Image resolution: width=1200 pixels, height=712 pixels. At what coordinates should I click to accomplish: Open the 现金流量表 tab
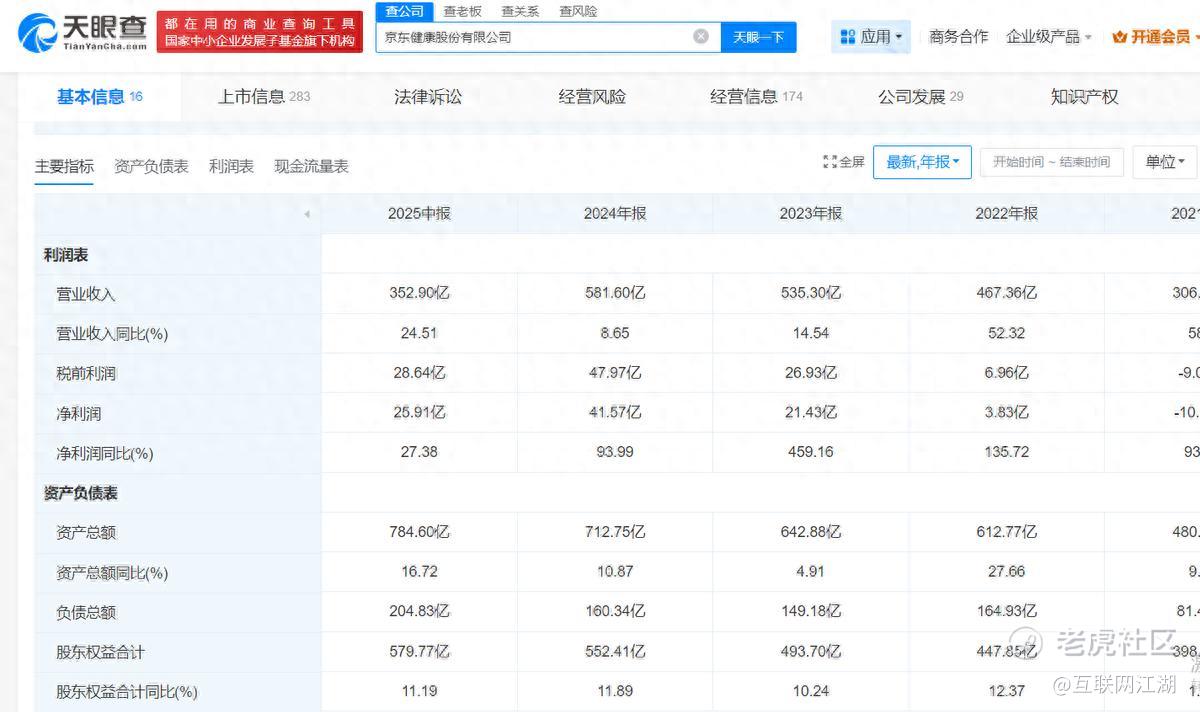click(311, 166)
